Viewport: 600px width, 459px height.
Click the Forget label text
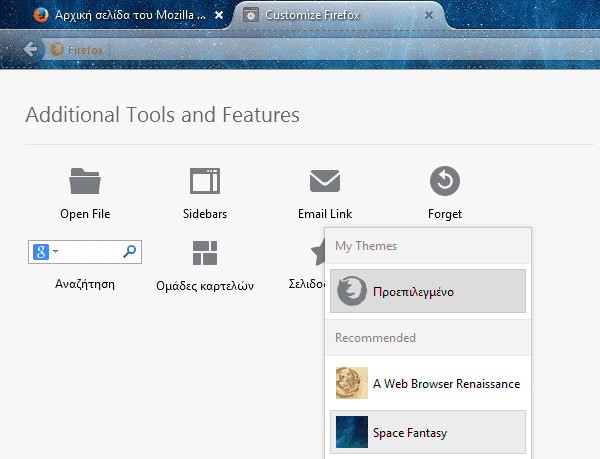tap(445, 214)
